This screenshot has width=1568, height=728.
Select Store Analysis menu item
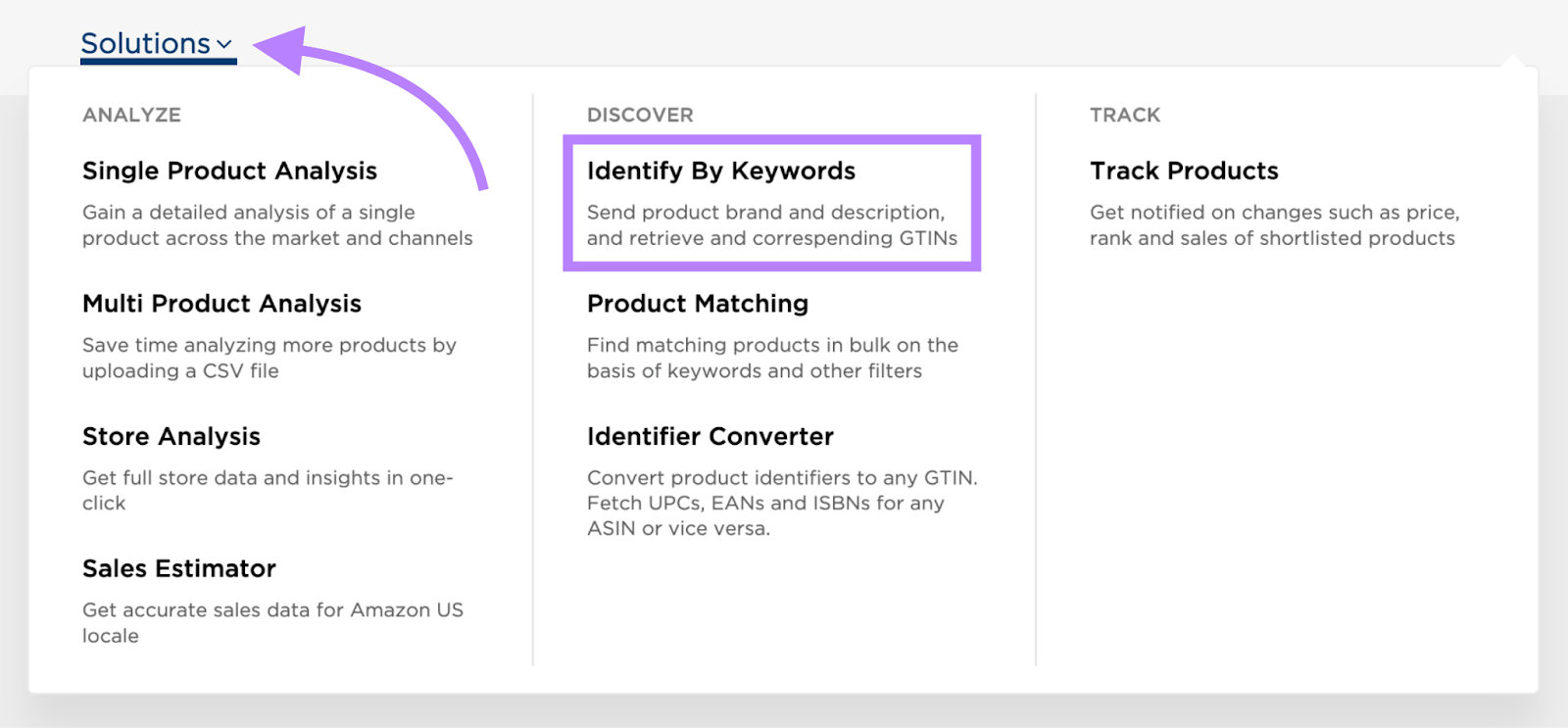click(171, 436)
